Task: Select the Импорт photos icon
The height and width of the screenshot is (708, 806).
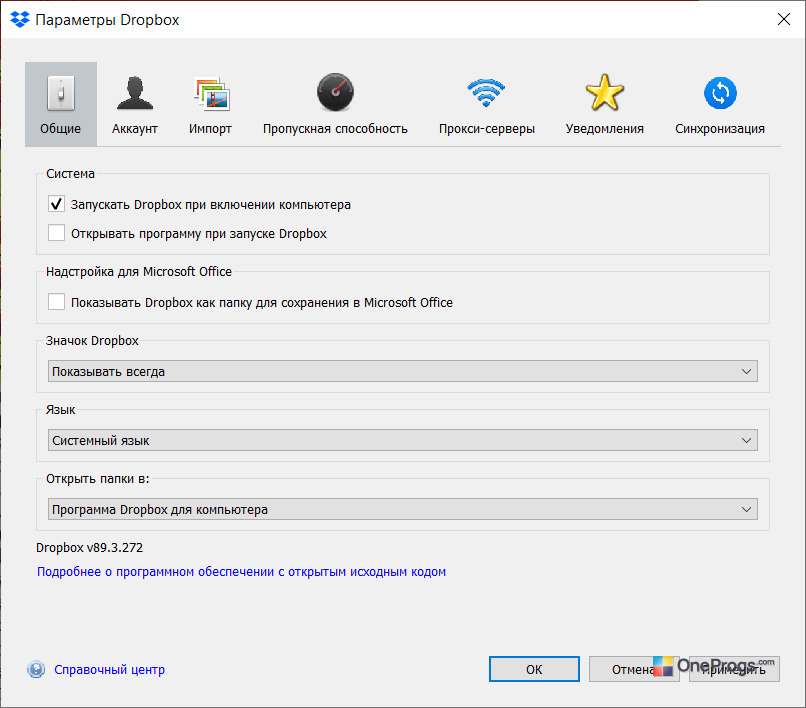Action: pos(211,94)
